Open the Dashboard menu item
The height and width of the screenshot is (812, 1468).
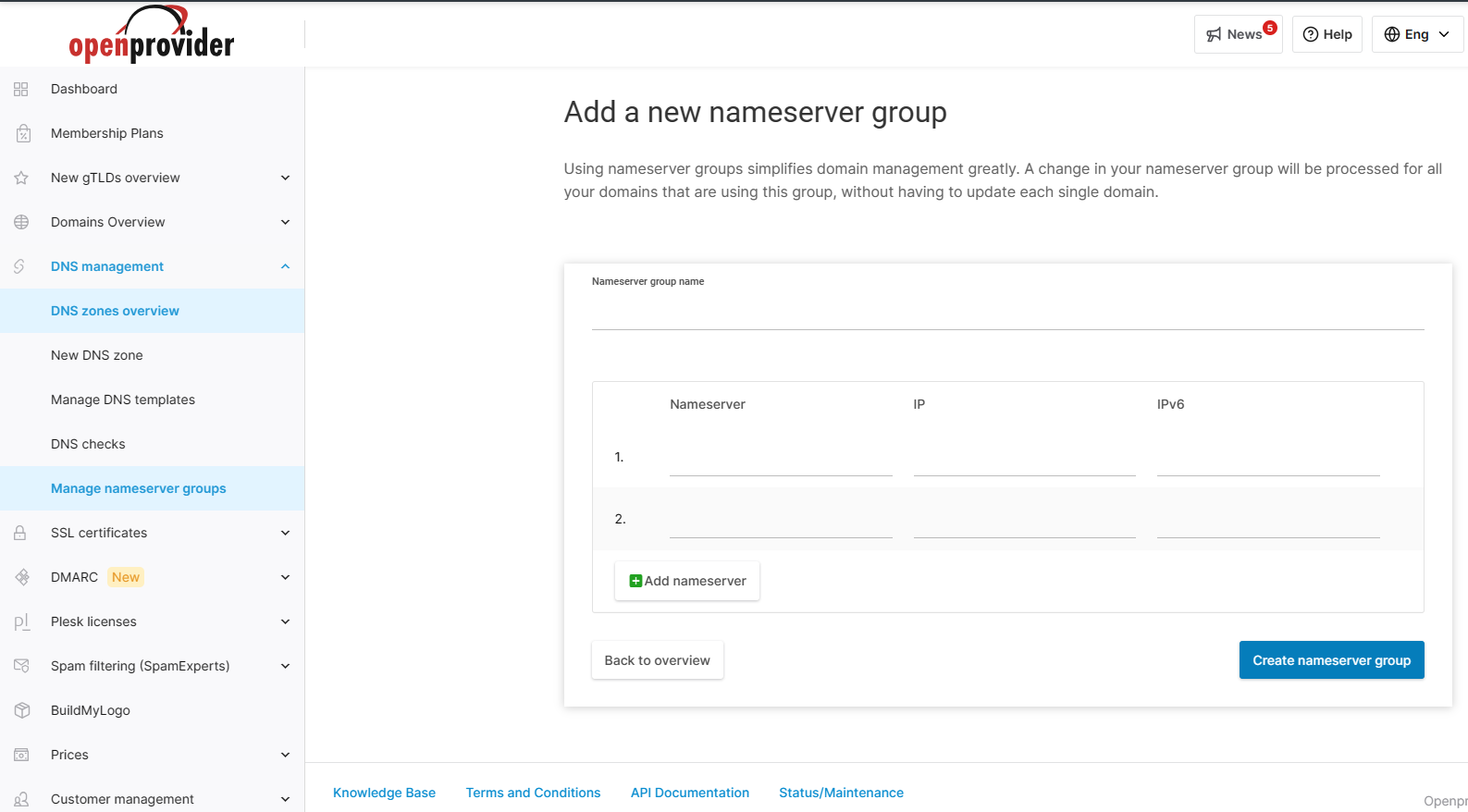(x=152, y=89)
